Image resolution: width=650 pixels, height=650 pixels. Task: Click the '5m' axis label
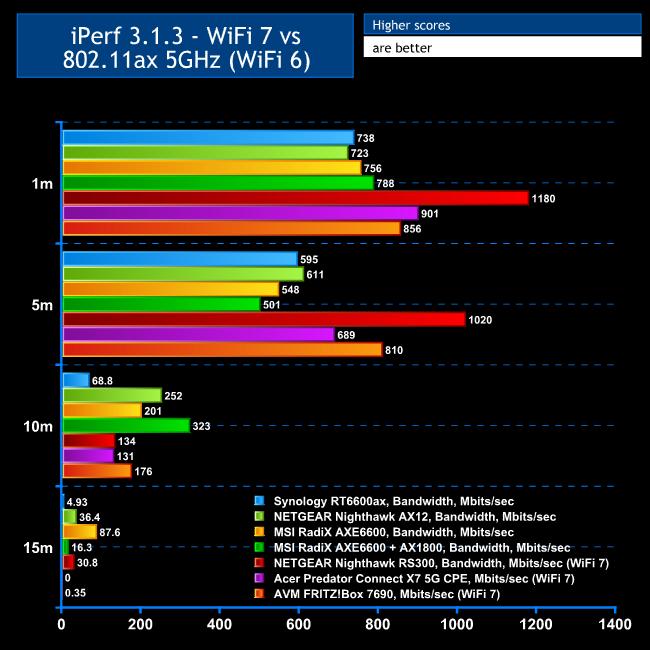point(42,305)
